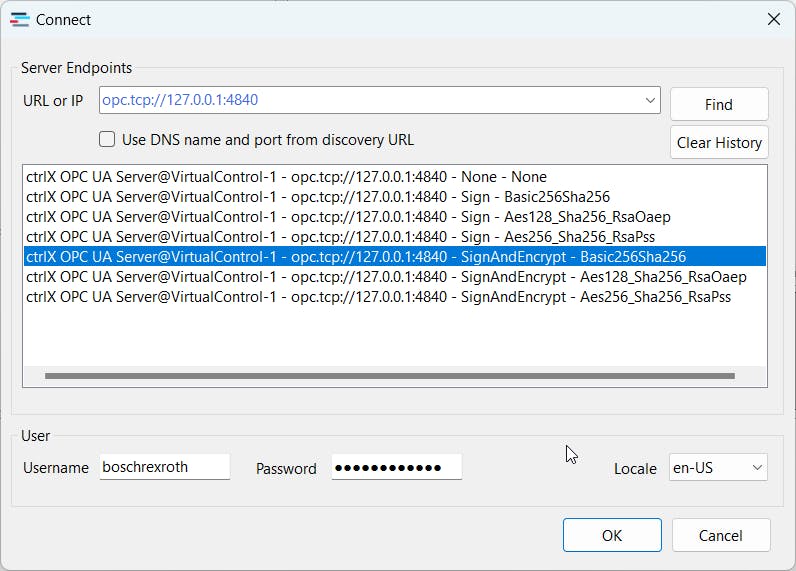Screen dimensions: 796x571
Task: Cancel the connection dialog
Action: [720, 535]
